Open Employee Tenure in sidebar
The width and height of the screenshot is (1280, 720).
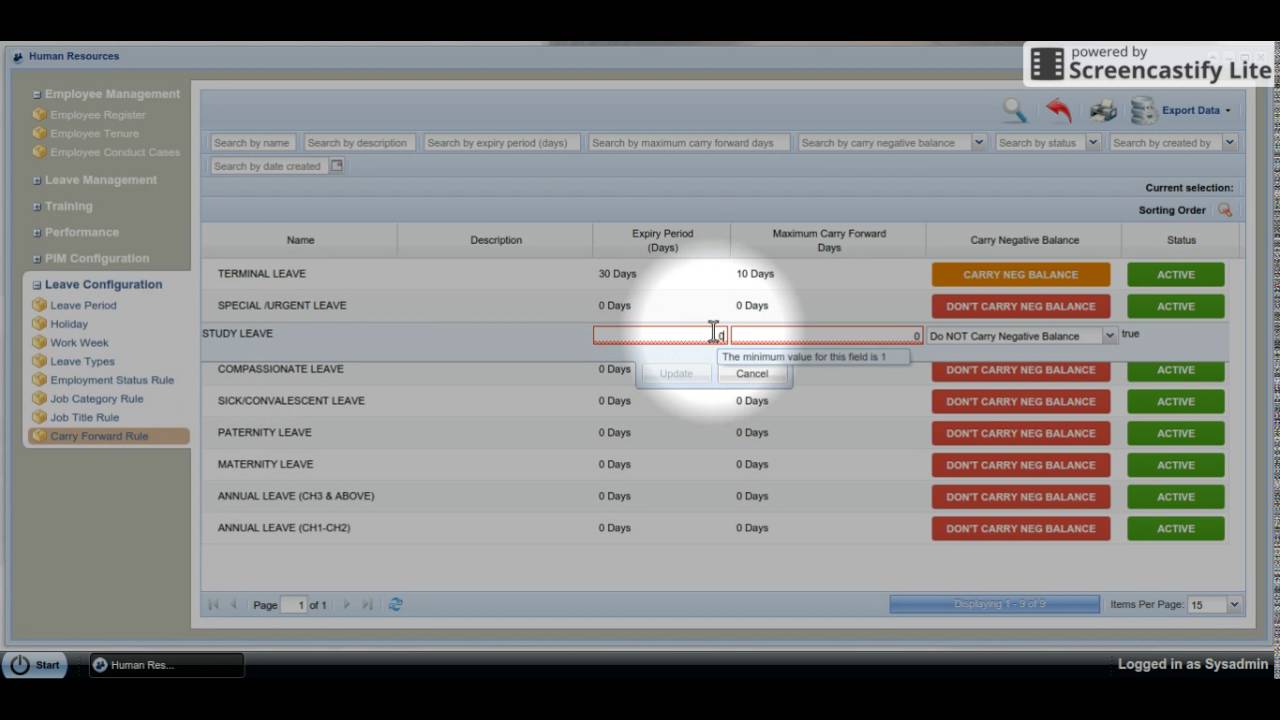[94, 133]
